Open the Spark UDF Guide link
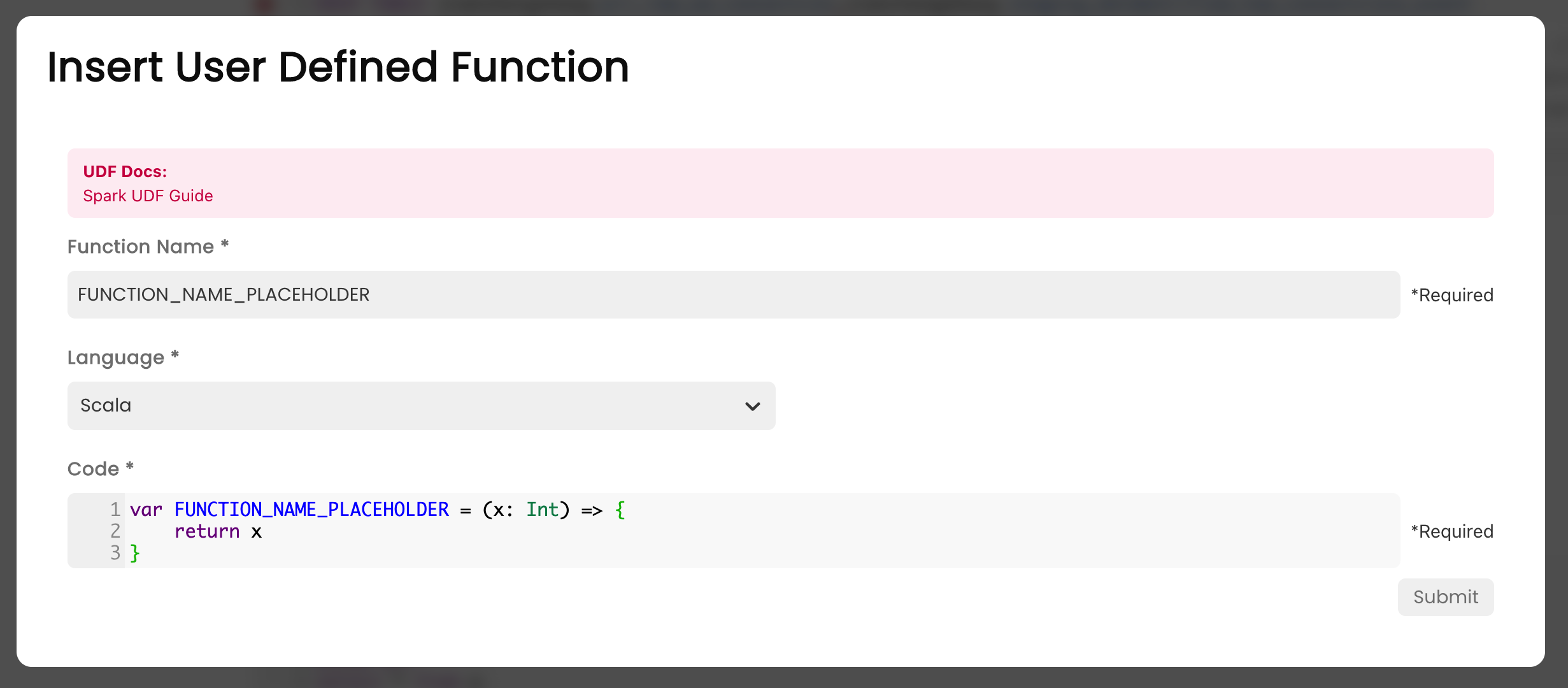The width and height of the screenshot is (1568, 688). 148,196
